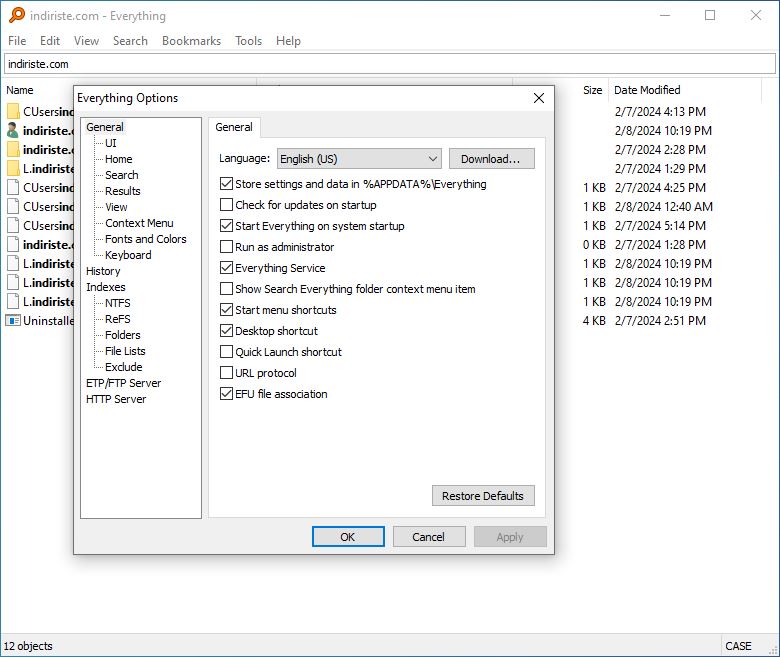Click the file icon dated 2/7/2024 1:28 PM
The height and width of the screenshot is (657, 780).
[13, 244]
